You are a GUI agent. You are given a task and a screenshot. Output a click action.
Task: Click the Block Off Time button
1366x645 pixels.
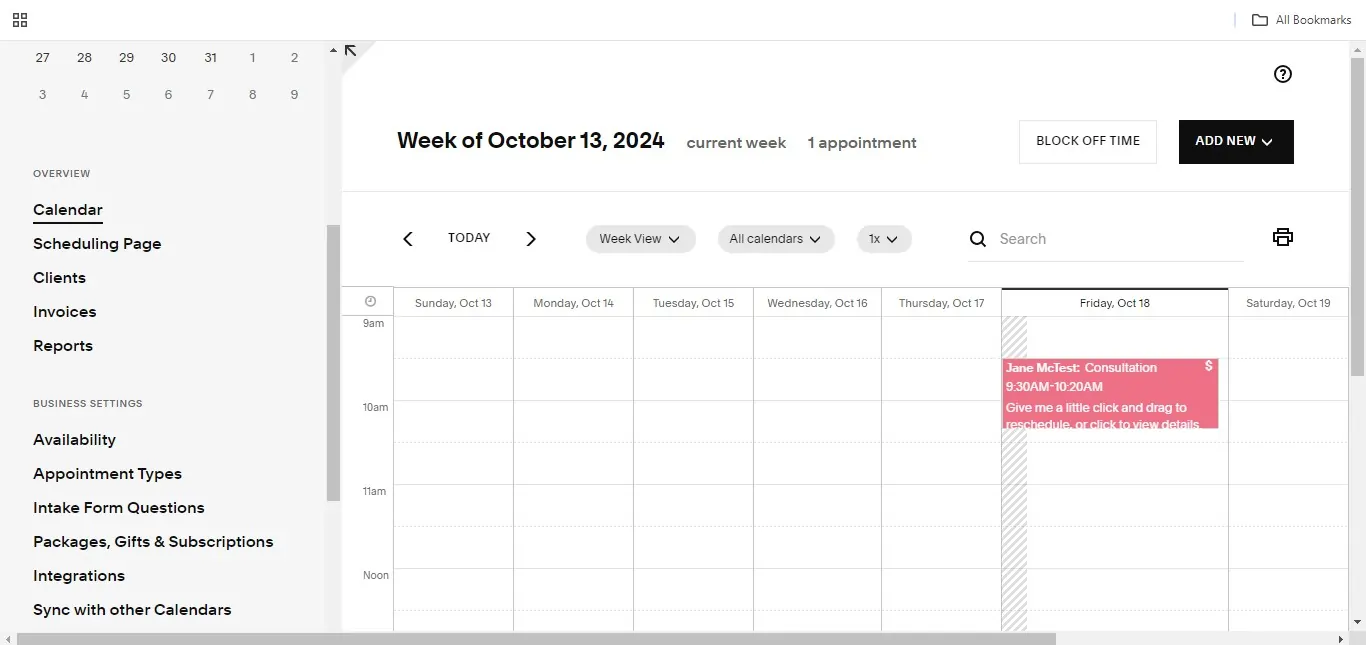coord(1087,142)
